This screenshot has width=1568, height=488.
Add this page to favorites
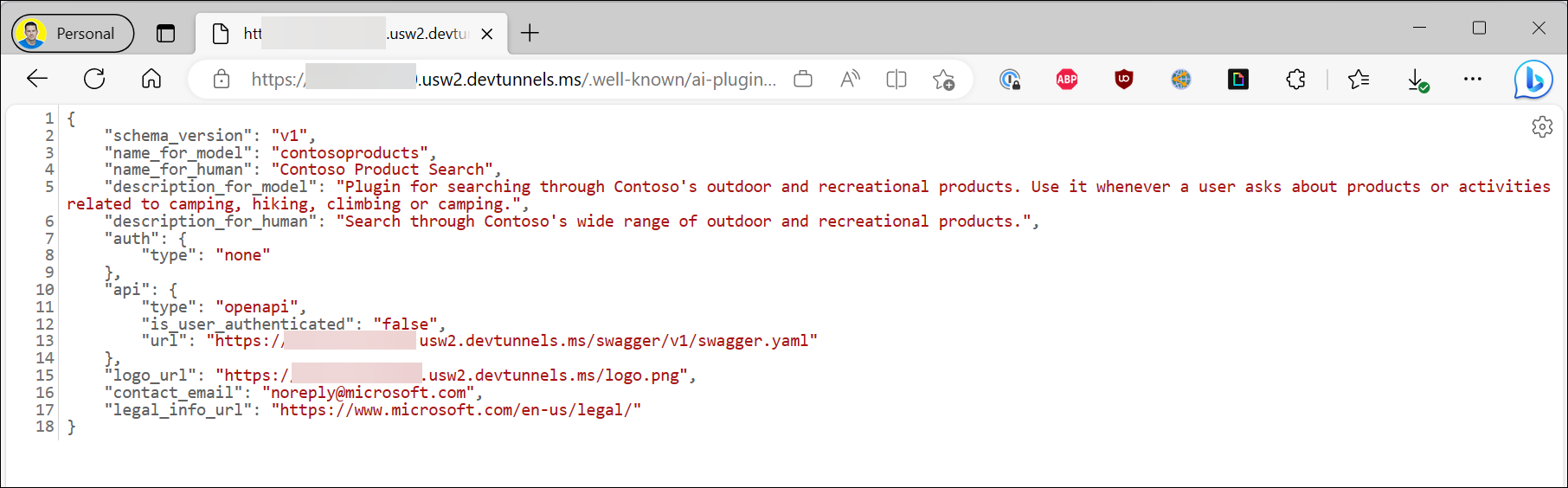[943, 80]
